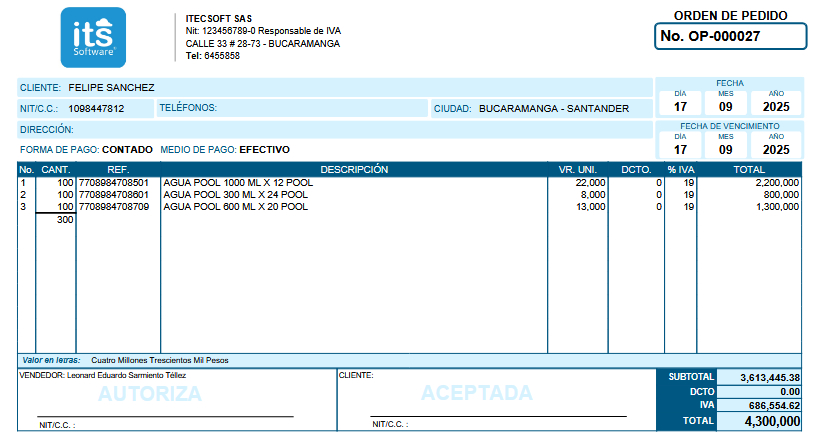The height and width of the screenshot is (440, 819).
Task: Select the VR. UNI. column header
Action: pos(579,170)
